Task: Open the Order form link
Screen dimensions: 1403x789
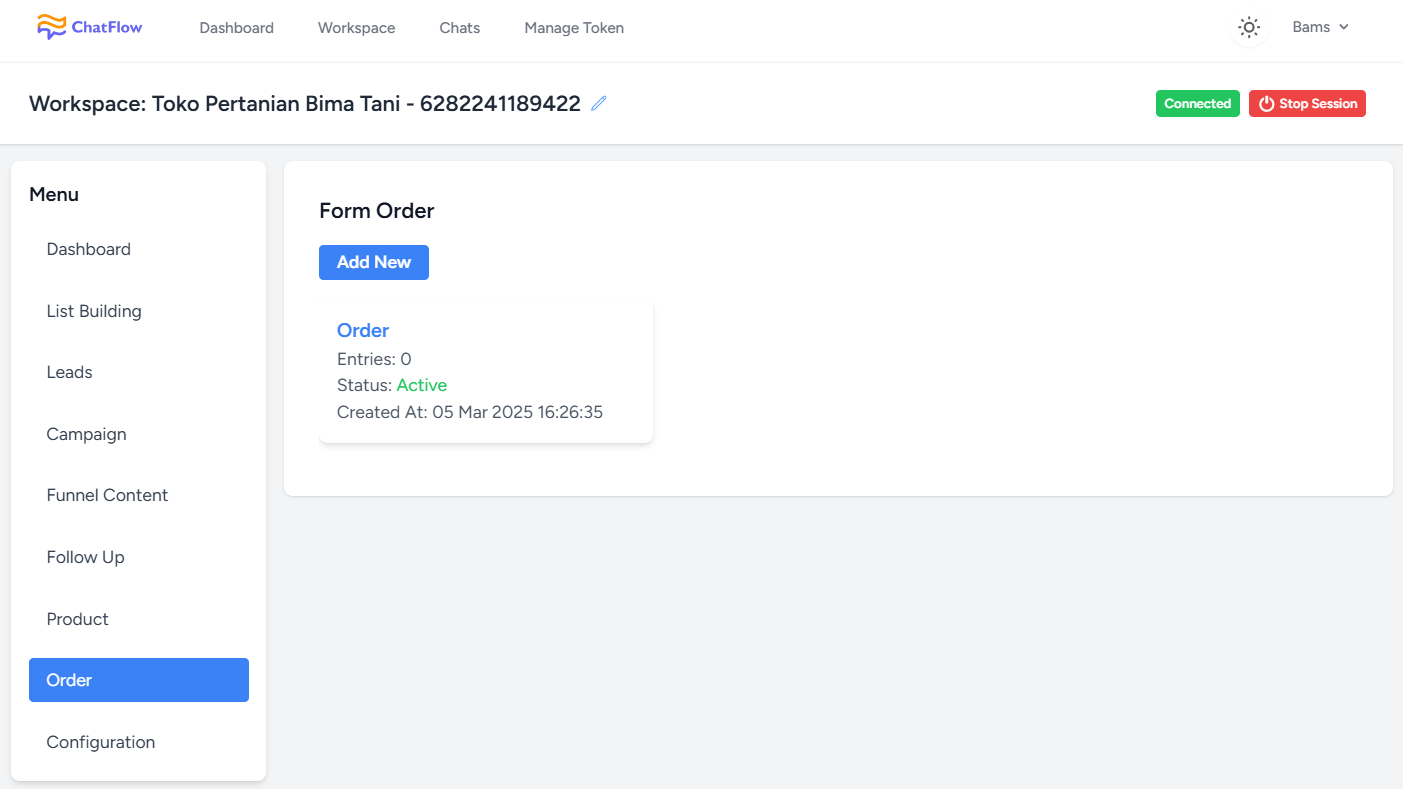Action: tap(363, 330)
